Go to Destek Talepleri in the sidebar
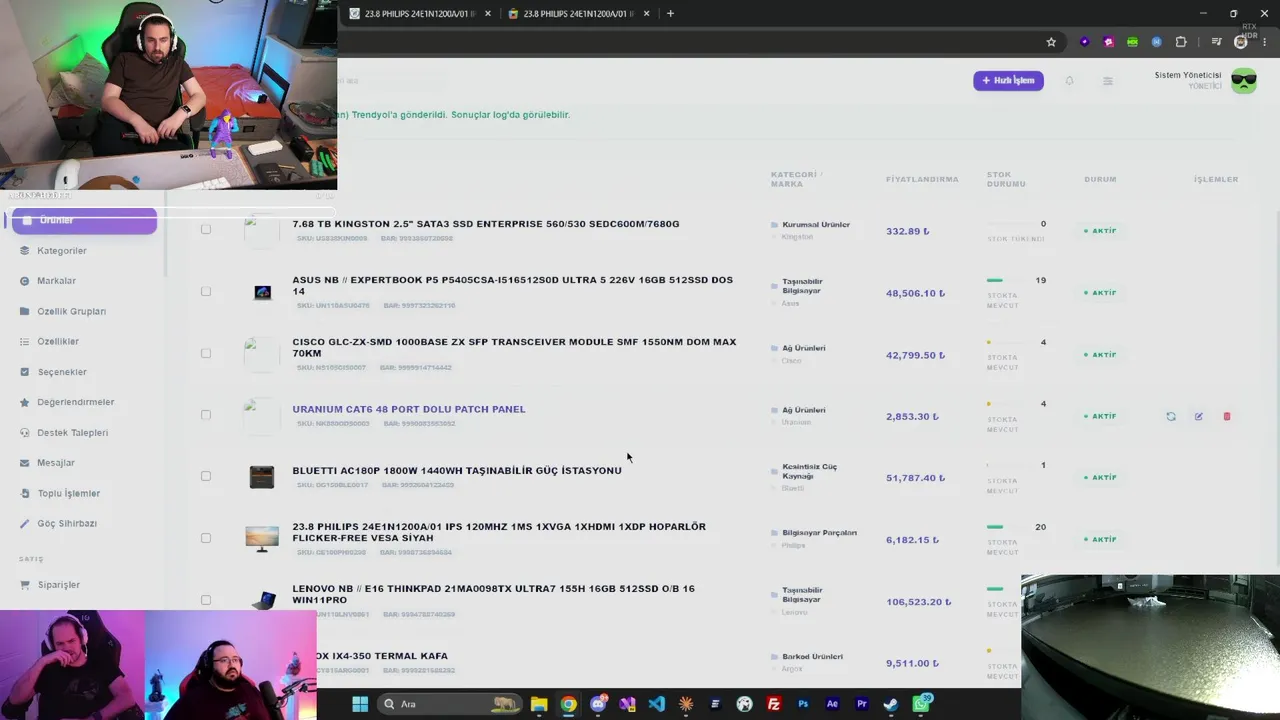1280x720 pixels. point(72,433)
